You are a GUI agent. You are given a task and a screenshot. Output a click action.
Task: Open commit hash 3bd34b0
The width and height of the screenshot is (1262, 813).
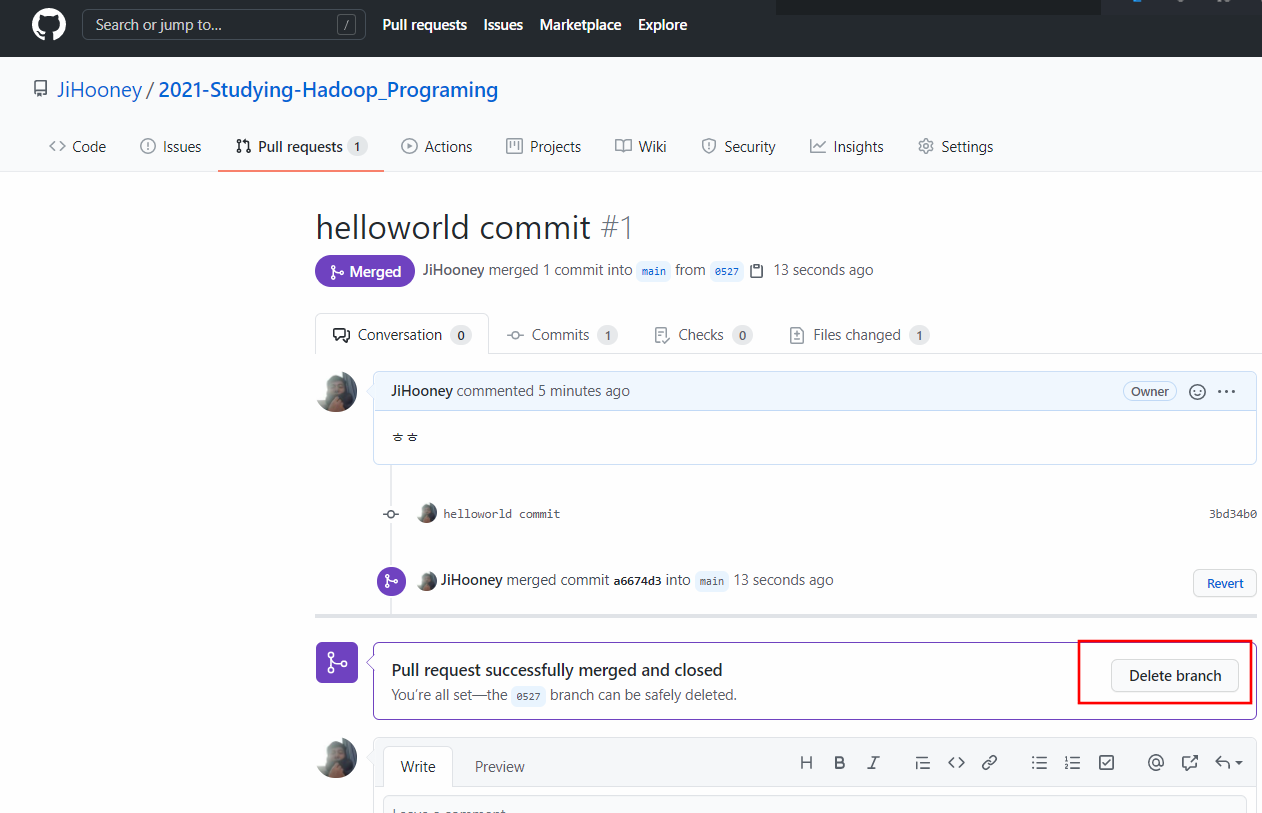click(1233, 514)
